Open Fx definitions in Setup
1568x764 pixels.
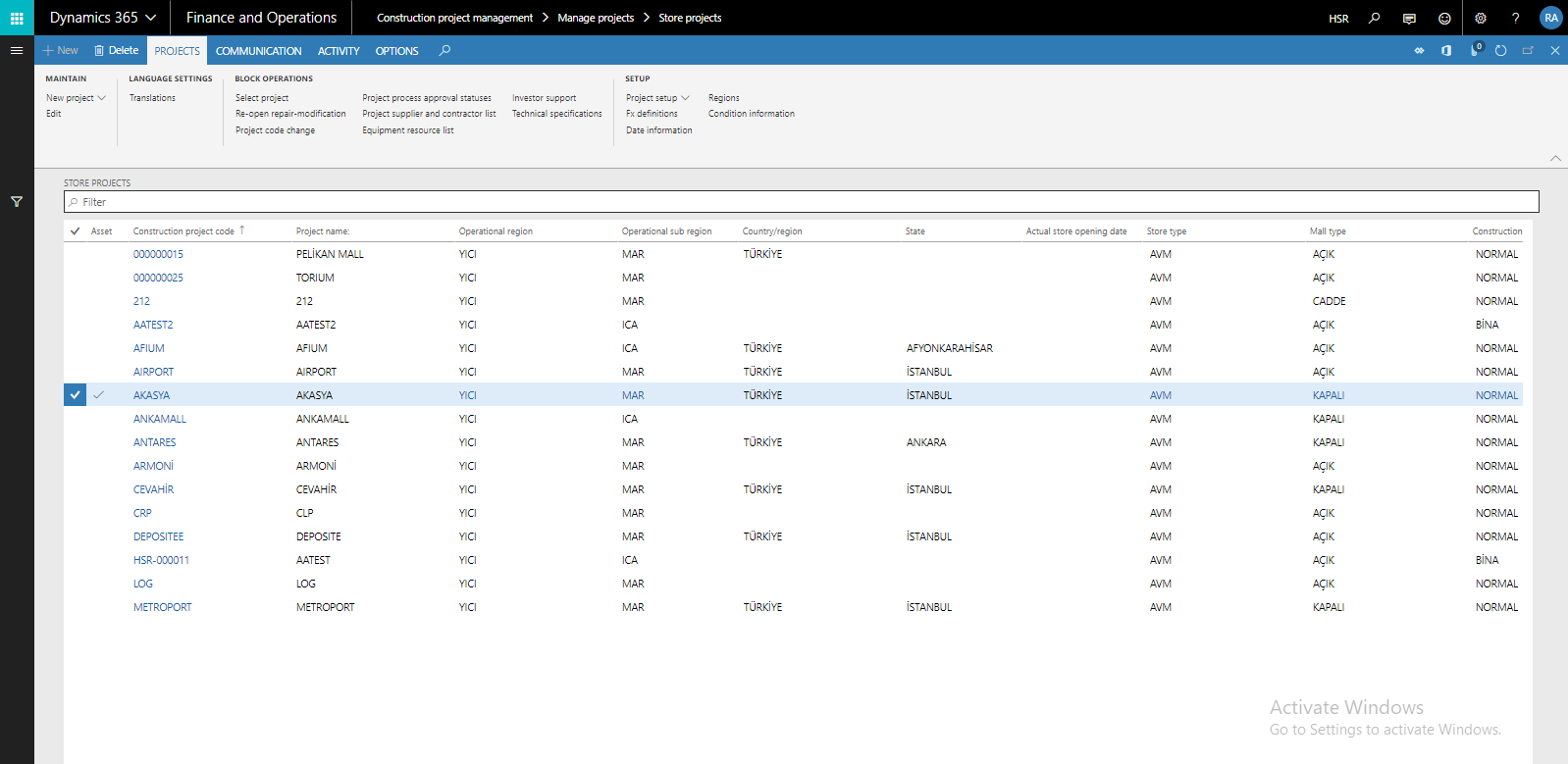point(652,114)
